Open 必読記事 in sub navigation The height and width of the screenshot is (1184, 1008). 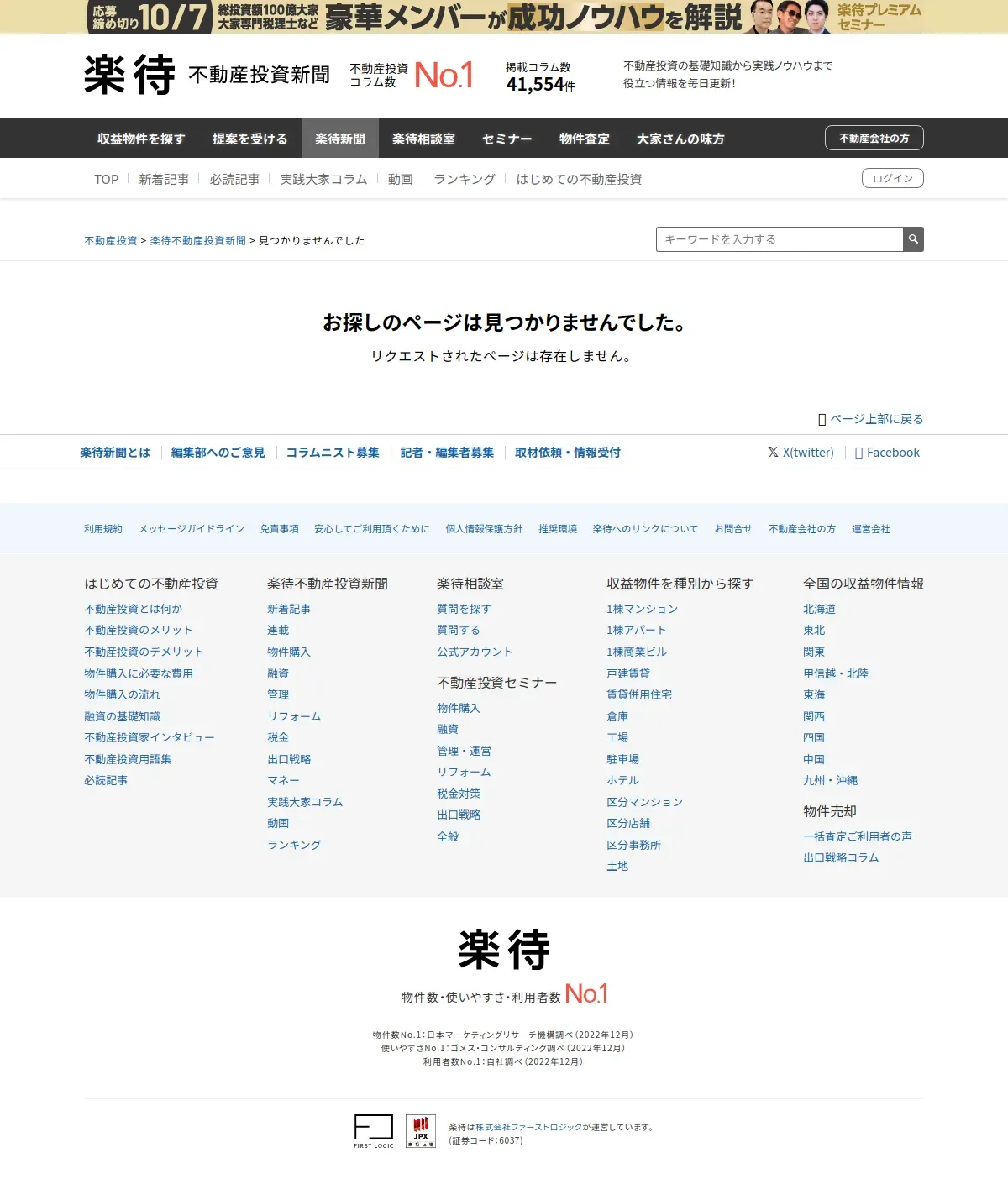click(x=234, y=179)
